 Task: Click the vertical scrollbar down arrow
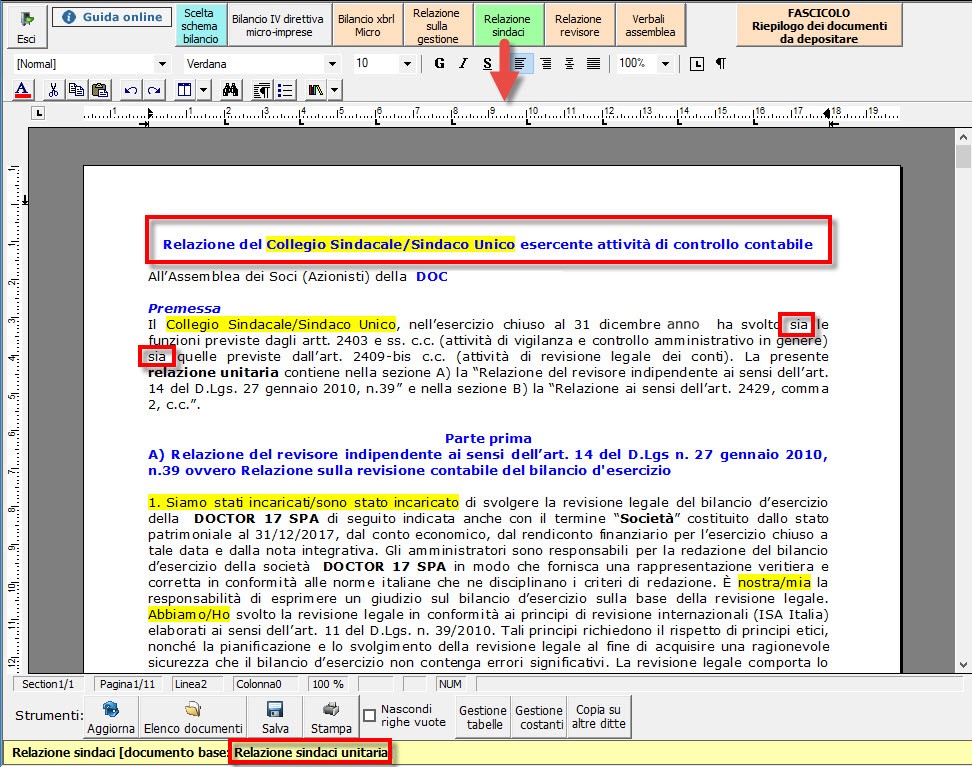pos(963,665)
